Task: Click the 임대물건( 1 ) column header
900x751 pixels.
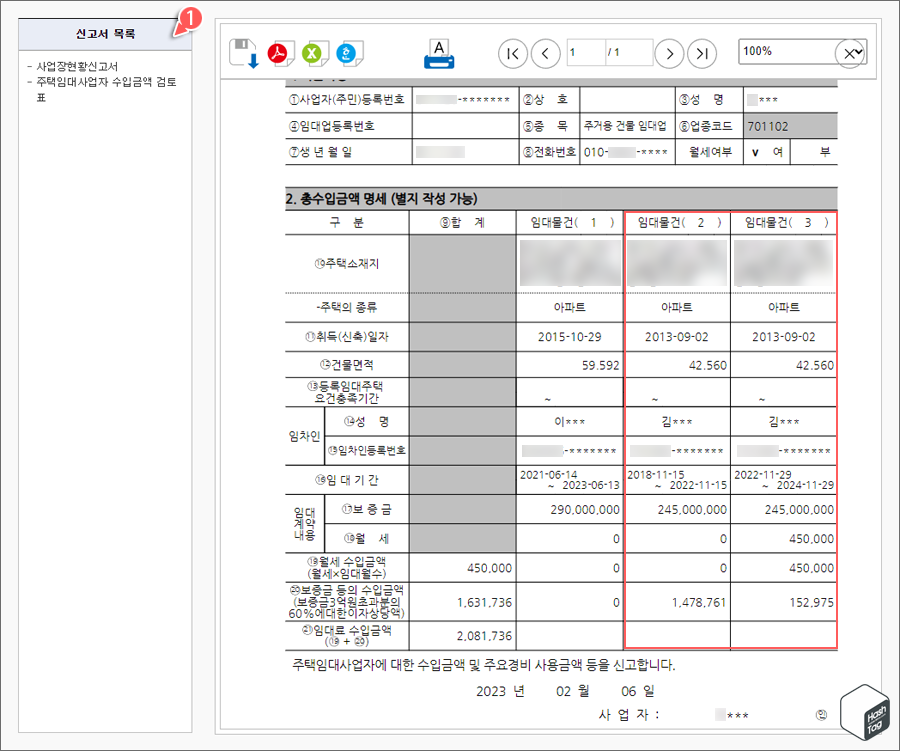Action: pos(572,223)
